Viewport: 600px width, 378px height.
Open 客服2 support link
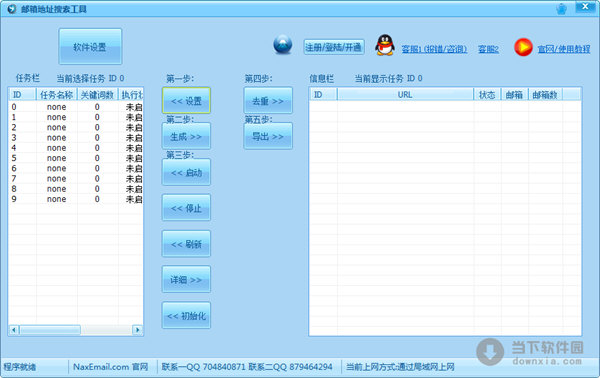coord(488,49)
